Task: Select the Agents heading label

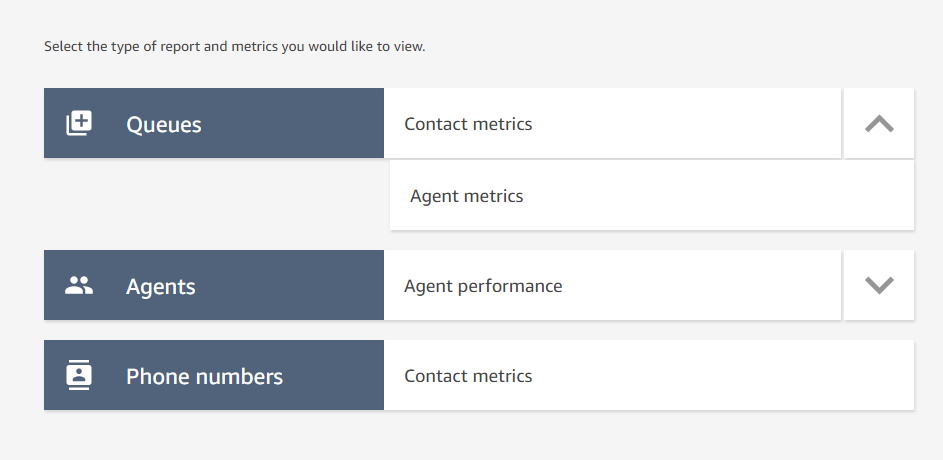Action: (161, 287)
